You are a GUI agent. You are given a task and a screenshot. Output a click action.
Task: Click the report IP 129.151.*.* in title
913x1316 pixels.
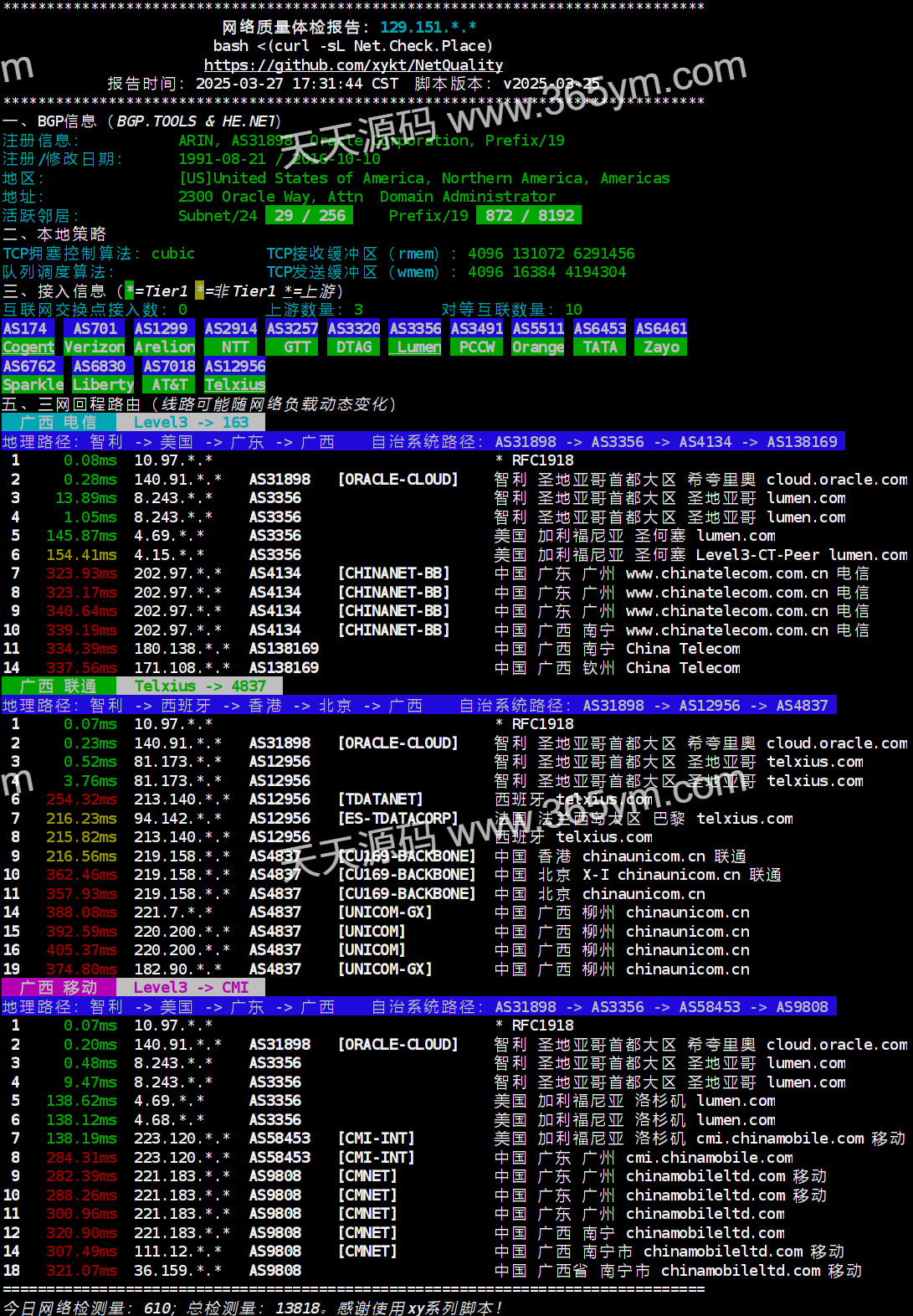click(428, 28)
